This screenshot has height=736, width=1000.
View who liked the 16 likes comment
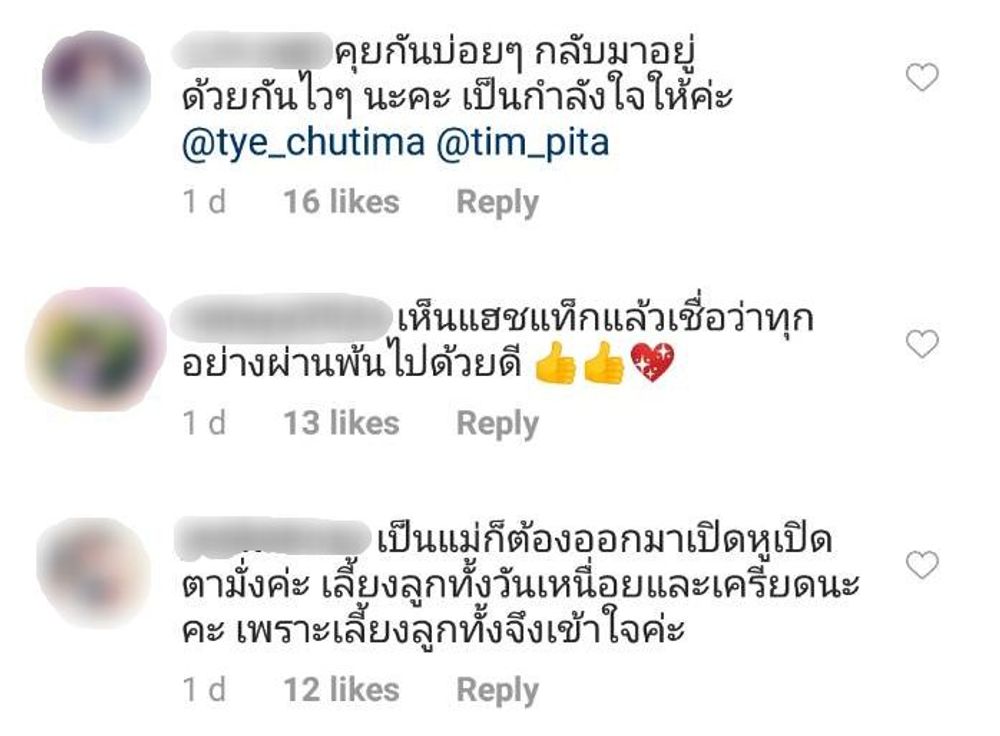click(x=341, y=202)
